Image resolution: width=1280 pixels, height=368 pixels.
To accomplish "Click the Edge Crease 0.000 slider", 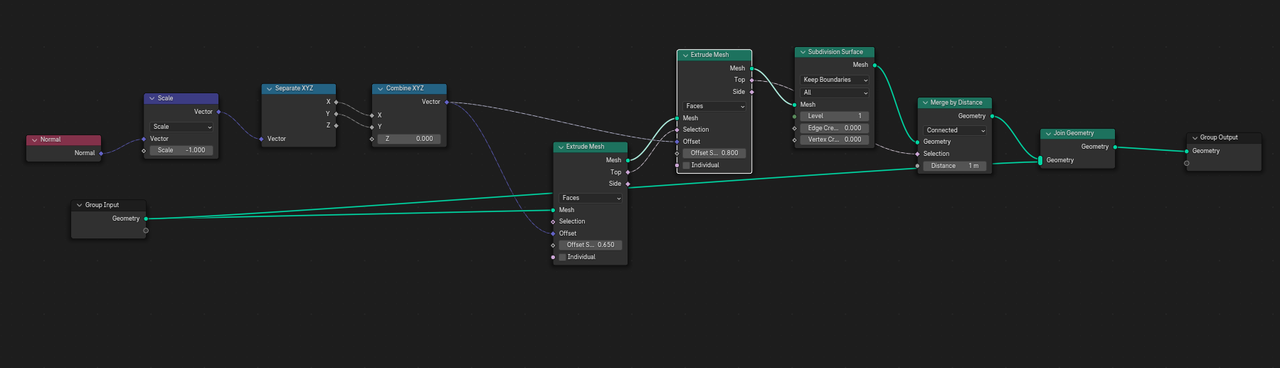I will [x=835, y=128].
